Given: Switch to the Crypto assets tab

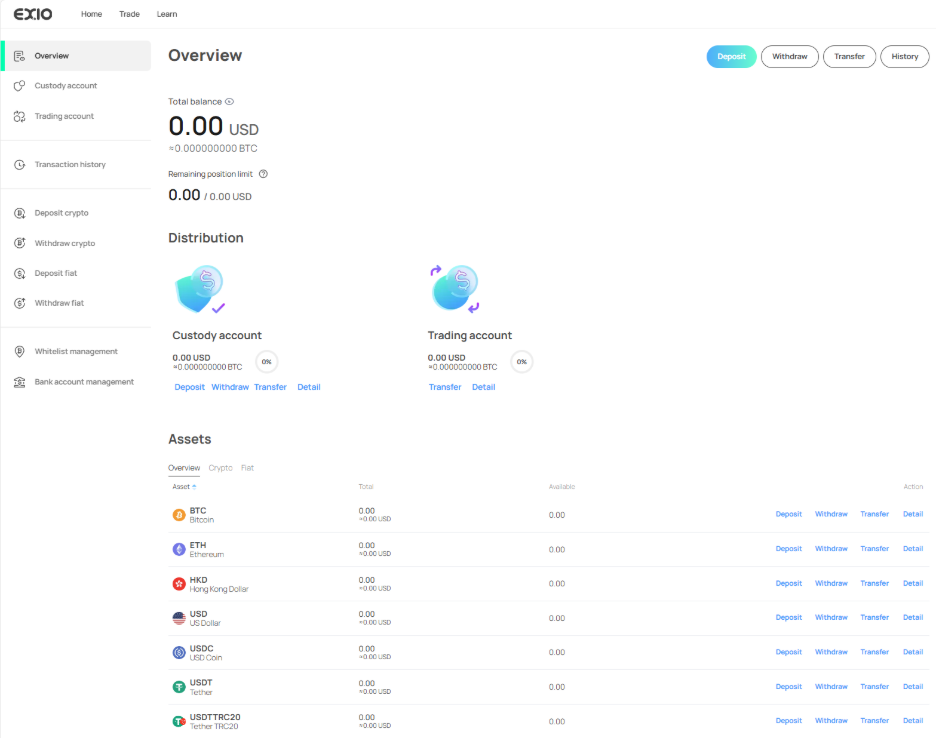Looking at the screenshot, I should point(220,468).
